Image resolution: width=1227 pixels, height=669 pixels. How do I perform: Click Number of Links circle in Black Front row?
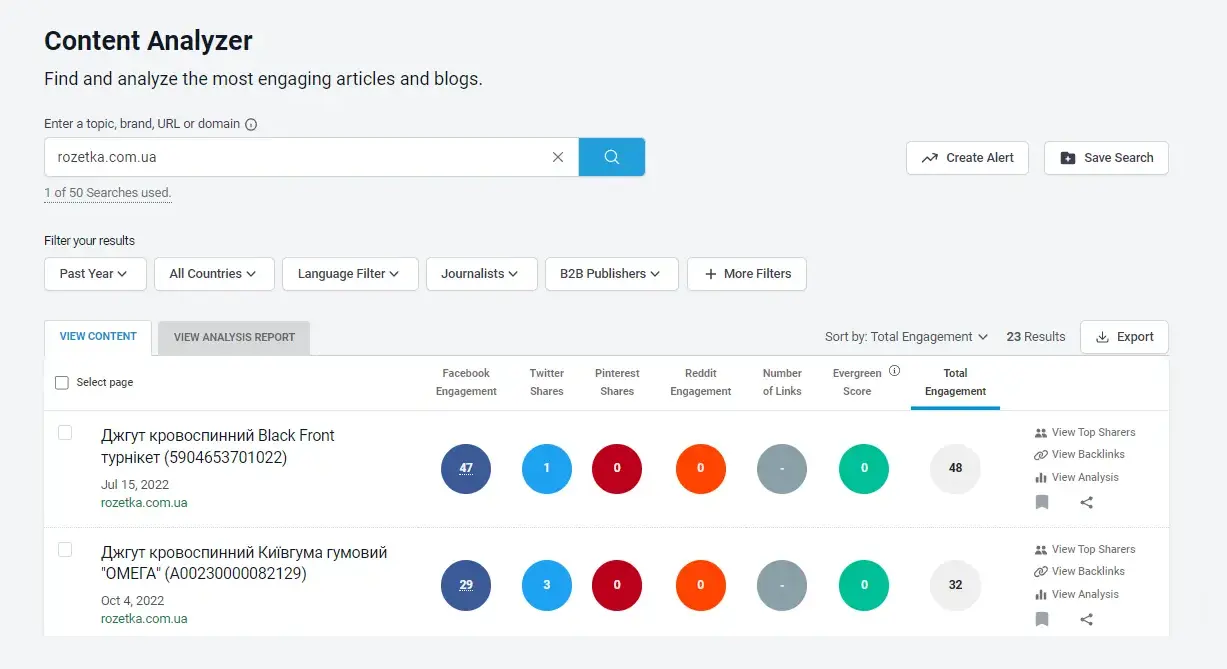tap(782, 468)
